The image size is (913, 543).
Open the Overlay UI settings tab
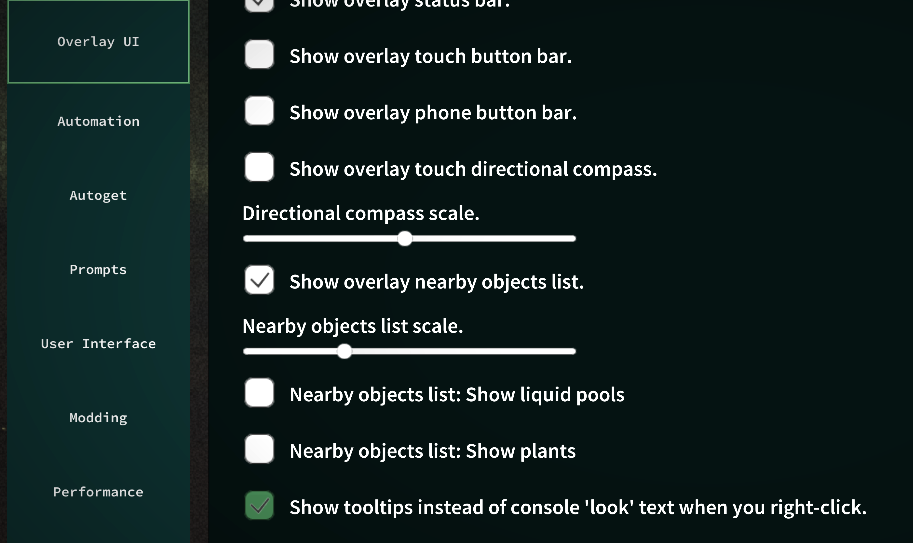pos(98,41)
